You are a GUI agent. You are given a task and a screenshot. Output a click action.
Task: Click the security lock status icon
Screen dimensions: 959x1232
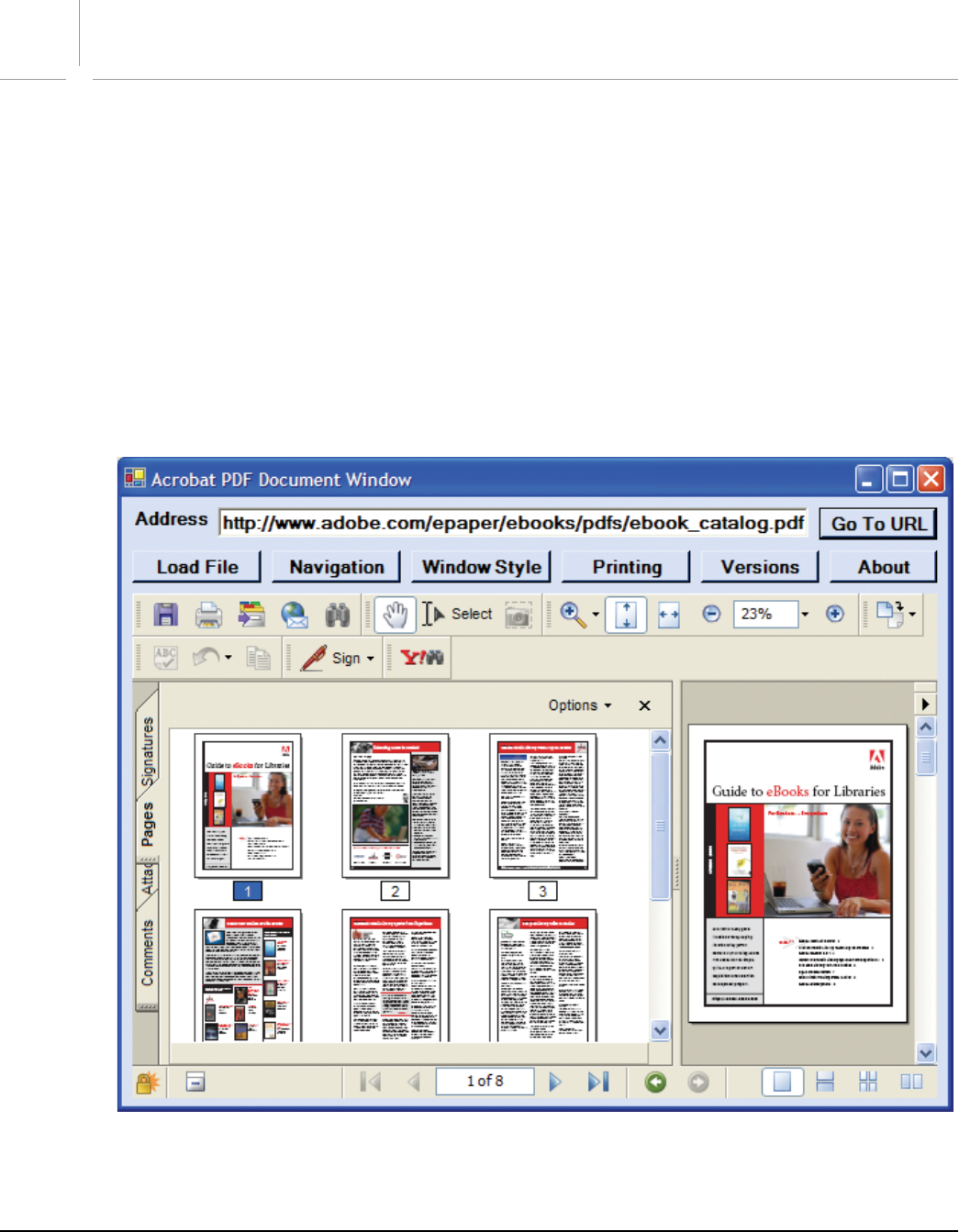147,1082
